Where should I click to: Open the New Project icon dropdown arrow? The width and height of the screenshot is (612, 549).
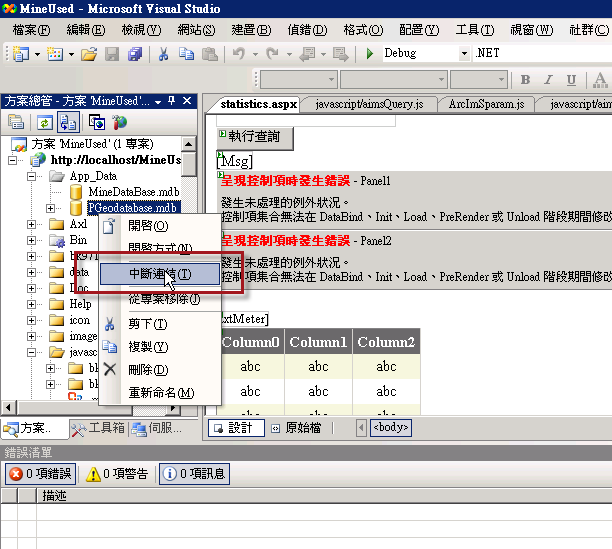pos(37,54)
